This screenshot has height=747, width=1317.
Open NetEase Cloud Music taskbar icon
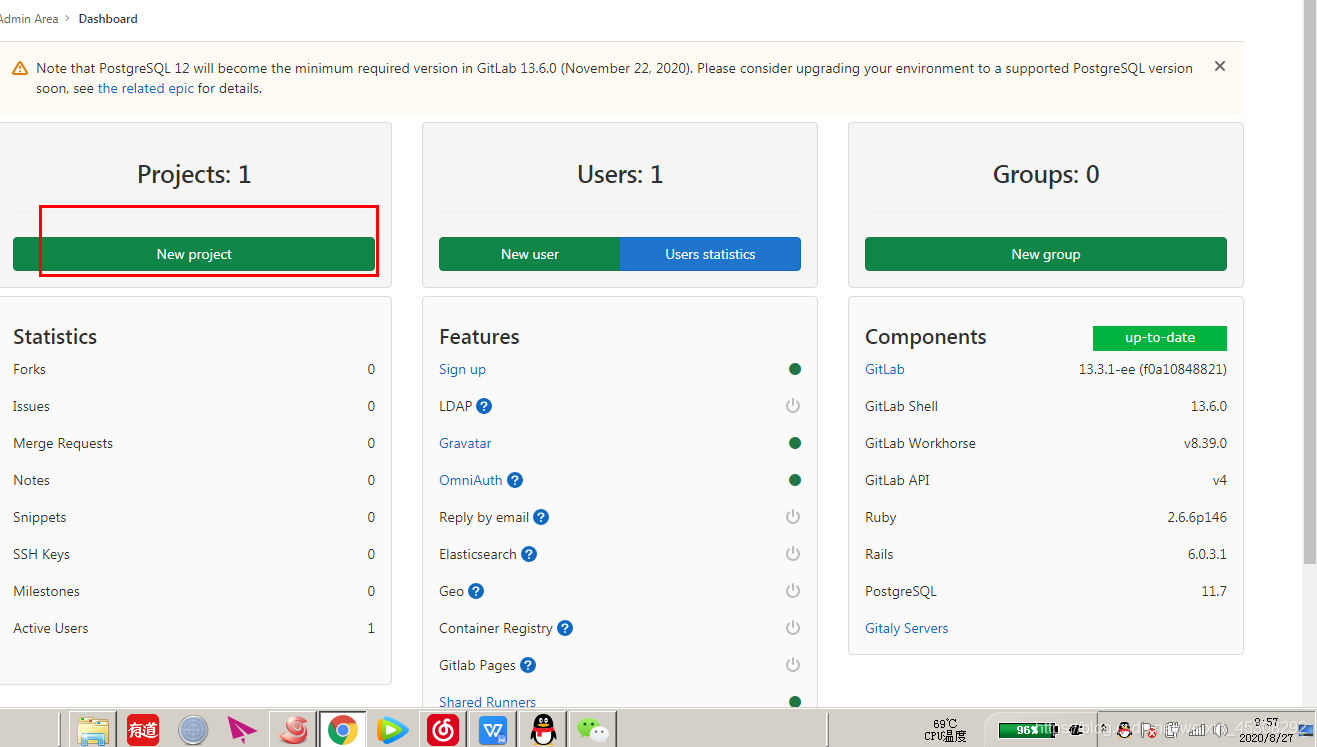click(443, 730)
